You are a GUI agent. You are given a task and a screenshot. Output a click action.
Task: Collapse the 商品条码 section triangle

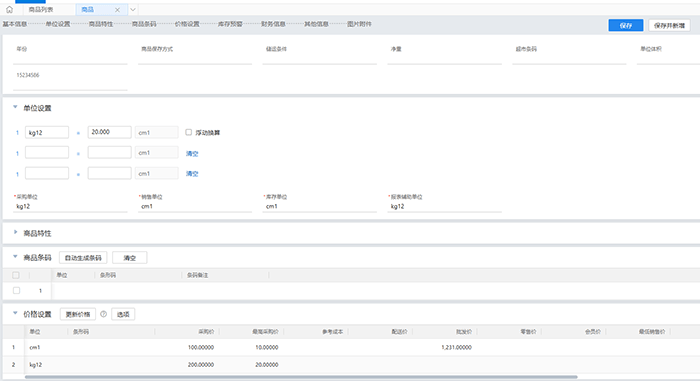point(15,257)
